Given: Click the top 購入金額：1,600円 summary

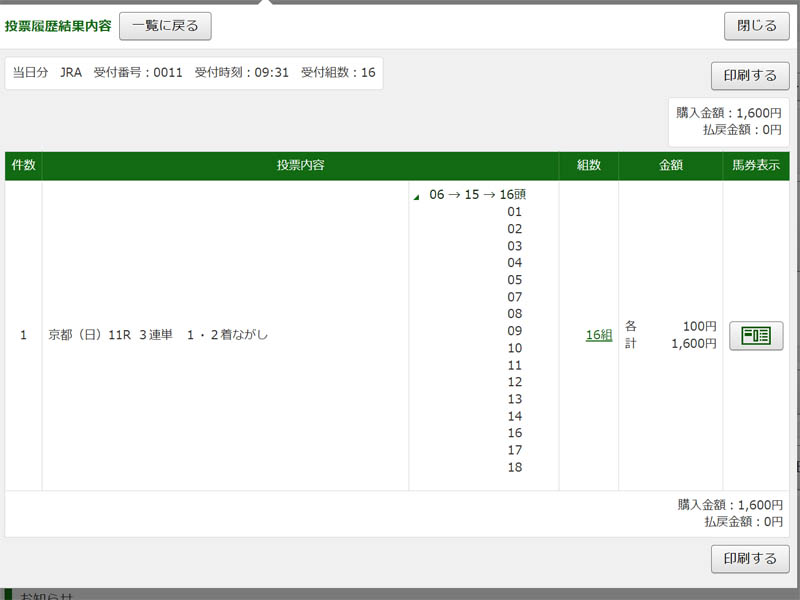Looking at the screenshot, I should (729, 114).
